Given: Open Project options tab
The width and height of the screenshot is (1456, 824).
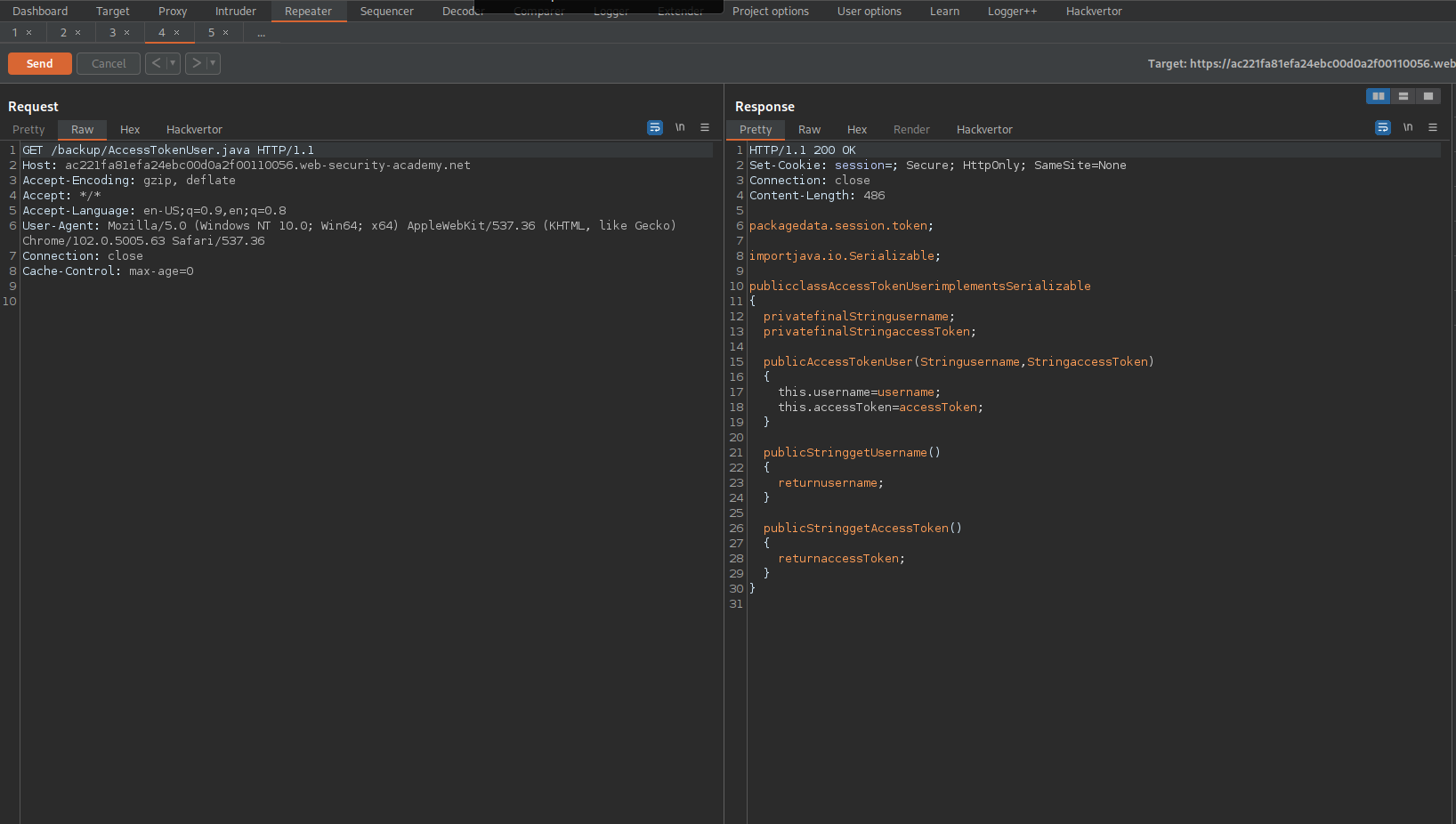Looking at the screenshot, I should [771, 12].
